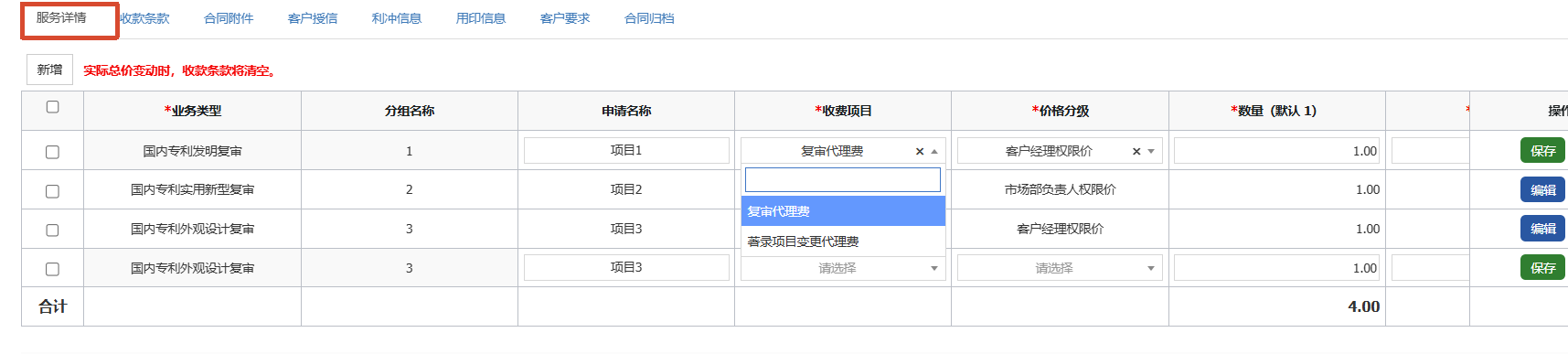Click 编辑 on the 客户经理权限价 design row
Screen dimensions: 1568x354
tap(1542, 229)
